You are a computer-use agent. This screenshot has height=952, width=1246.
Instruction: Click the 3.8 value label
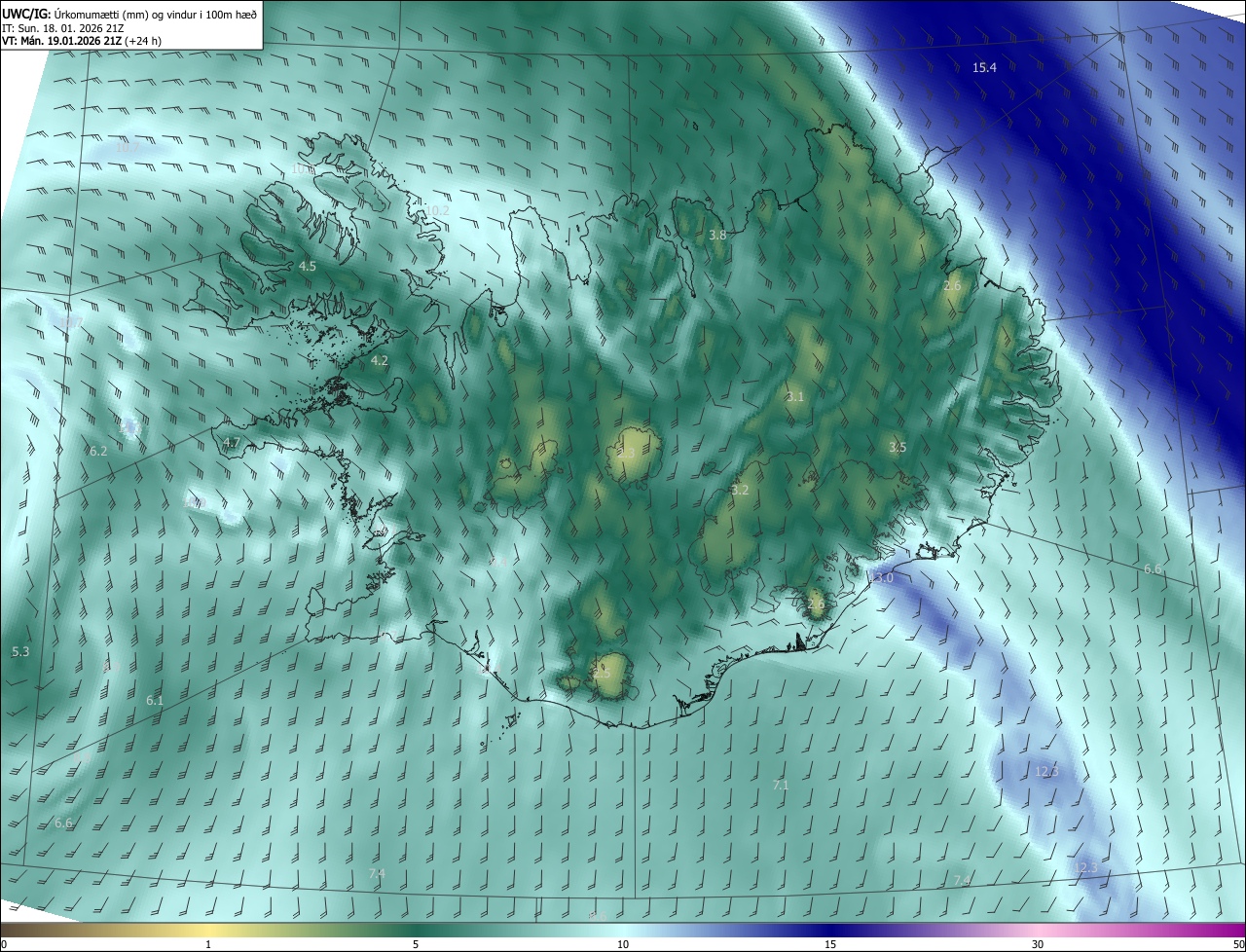pos(717,235)
